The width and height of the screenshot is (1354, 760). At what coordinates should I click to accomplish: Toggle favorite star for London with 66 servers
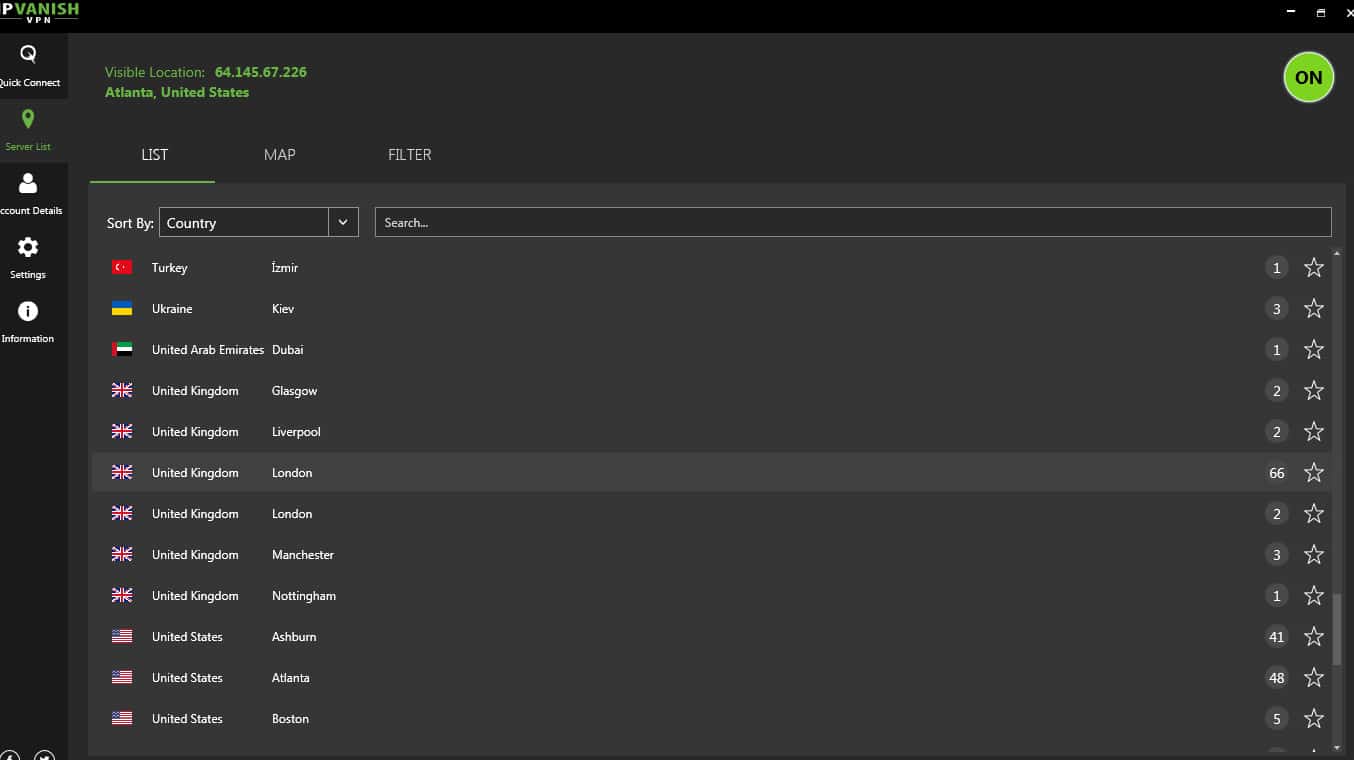pos(1314,472)
